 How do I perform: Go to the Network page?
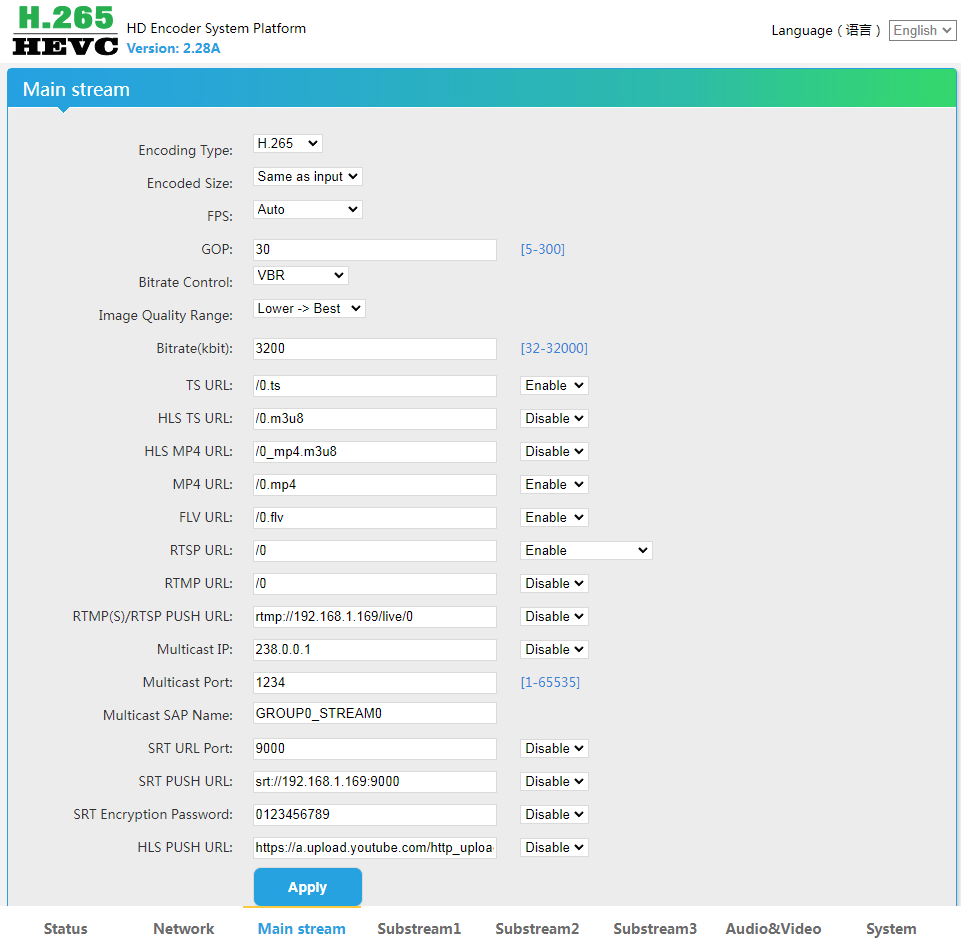[x=183, y=929]
